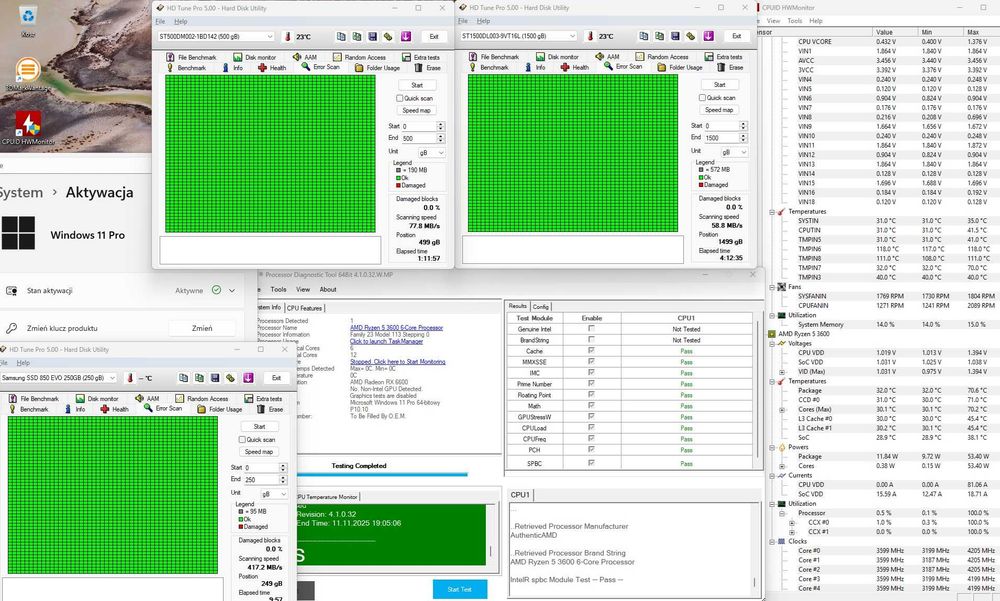Image resolution: width=1000 pixels, height=601 pixels.
Task: Copy screenshot icon in ST500DM002 HD Tune window
Action: click(x=357, y=37)
